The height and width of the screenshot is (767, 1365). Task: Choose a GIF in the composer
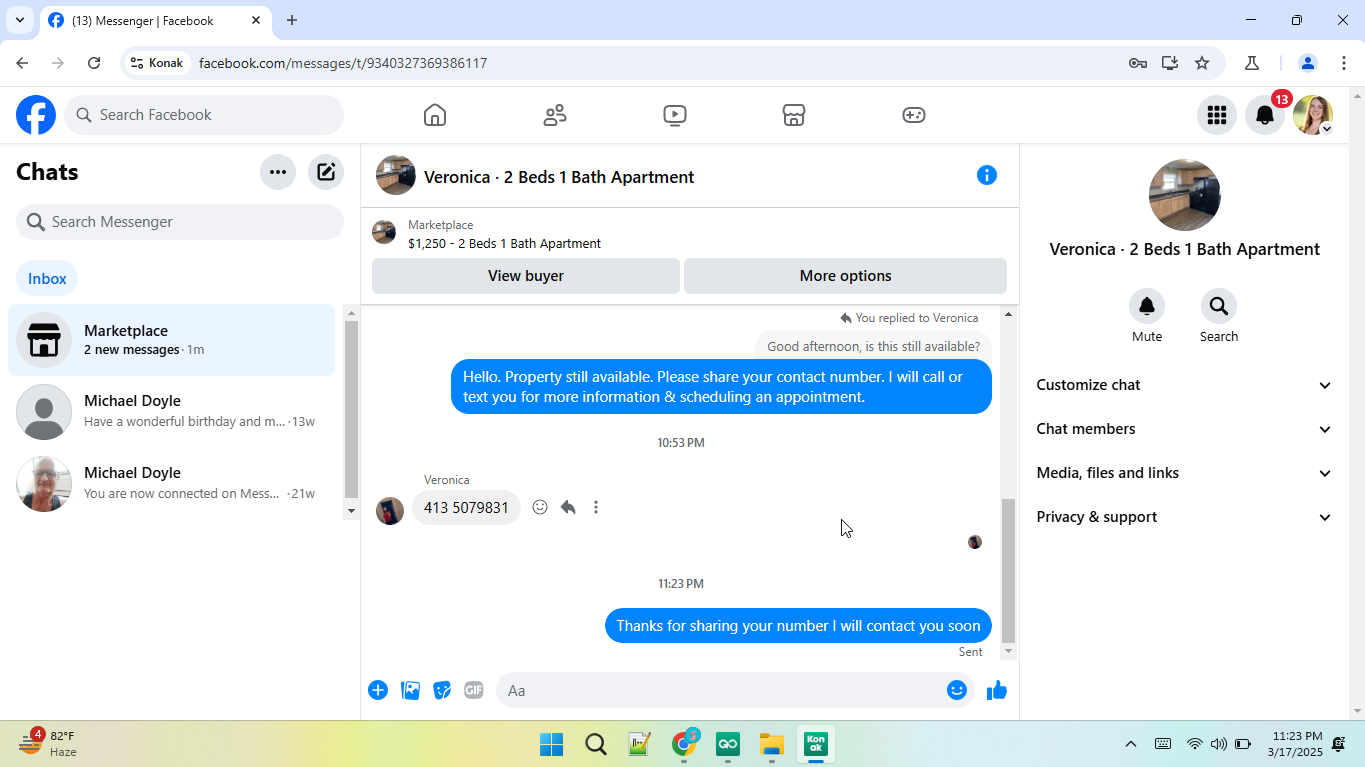click(474, 690)
